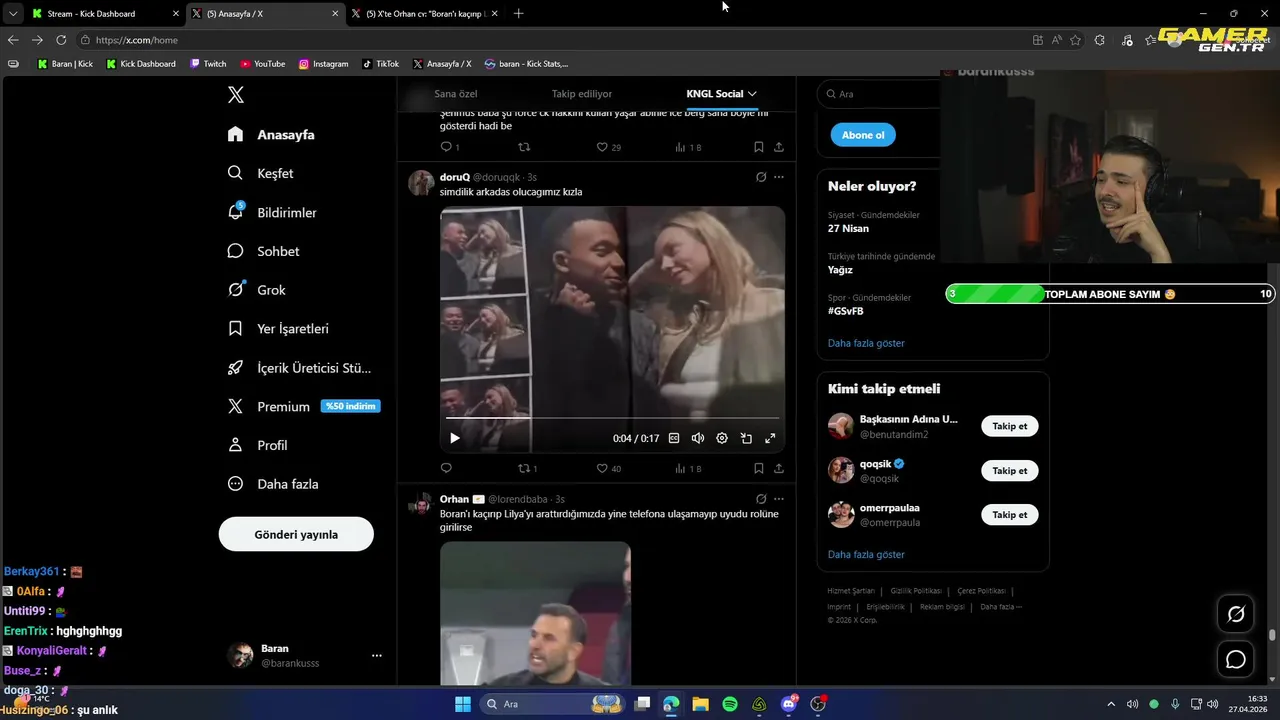Open Spotify from taskbar

(x=730, y=704)
